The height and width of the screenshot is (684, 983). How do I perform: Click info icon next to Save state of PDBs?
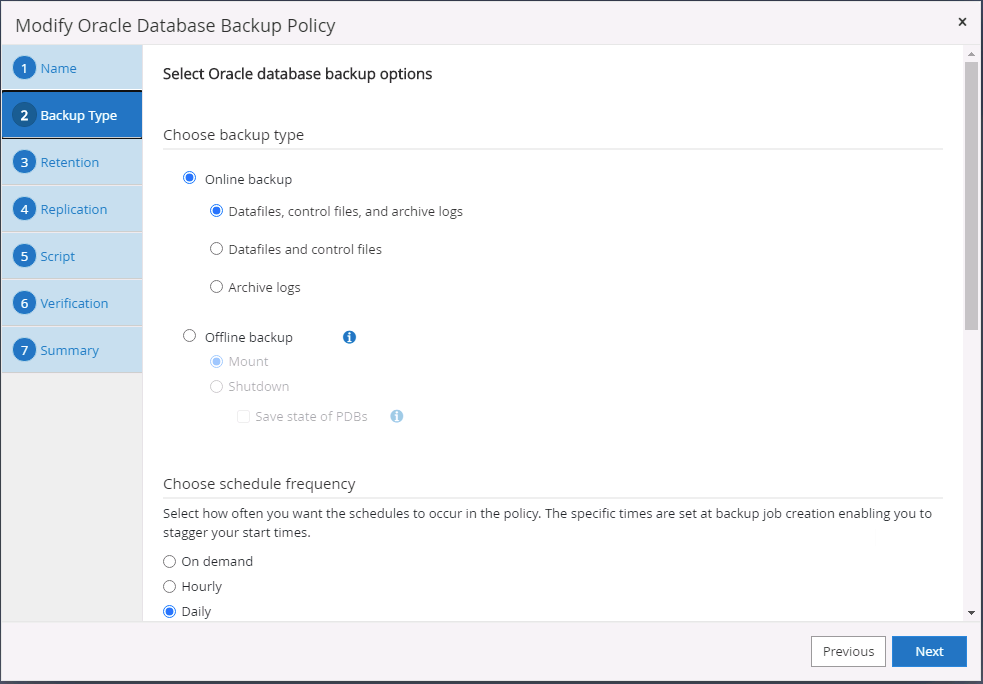pyautogui.click(x=397, y=416)
